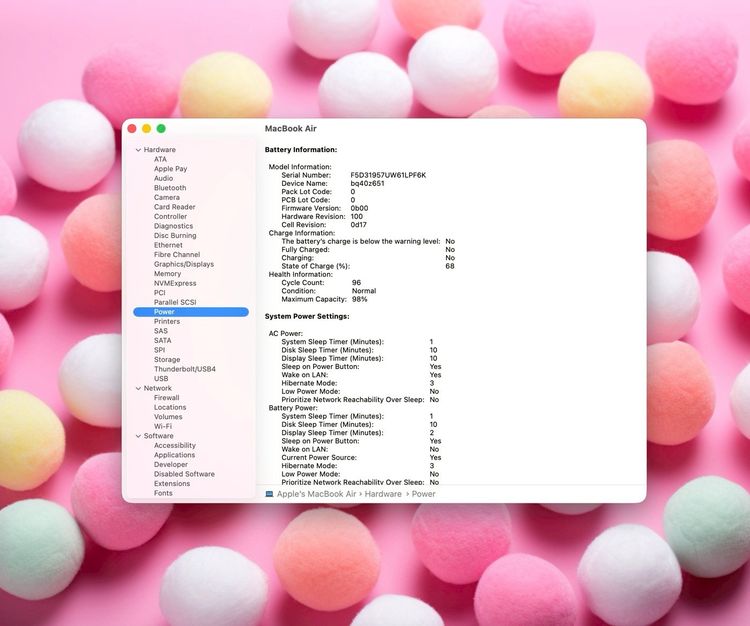This screenshot has width=750, height=626.
Task: Open the Disc Burning entry
Action: [x=175, y=236]
